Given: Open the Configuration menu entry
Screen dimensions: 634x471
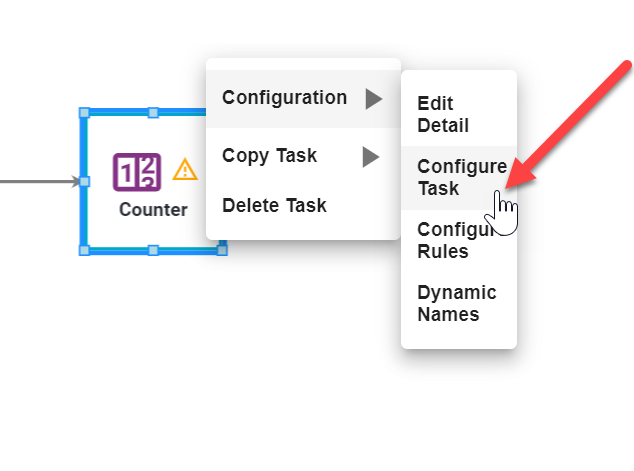Looking at the screenshot, I should click(285, 98).
